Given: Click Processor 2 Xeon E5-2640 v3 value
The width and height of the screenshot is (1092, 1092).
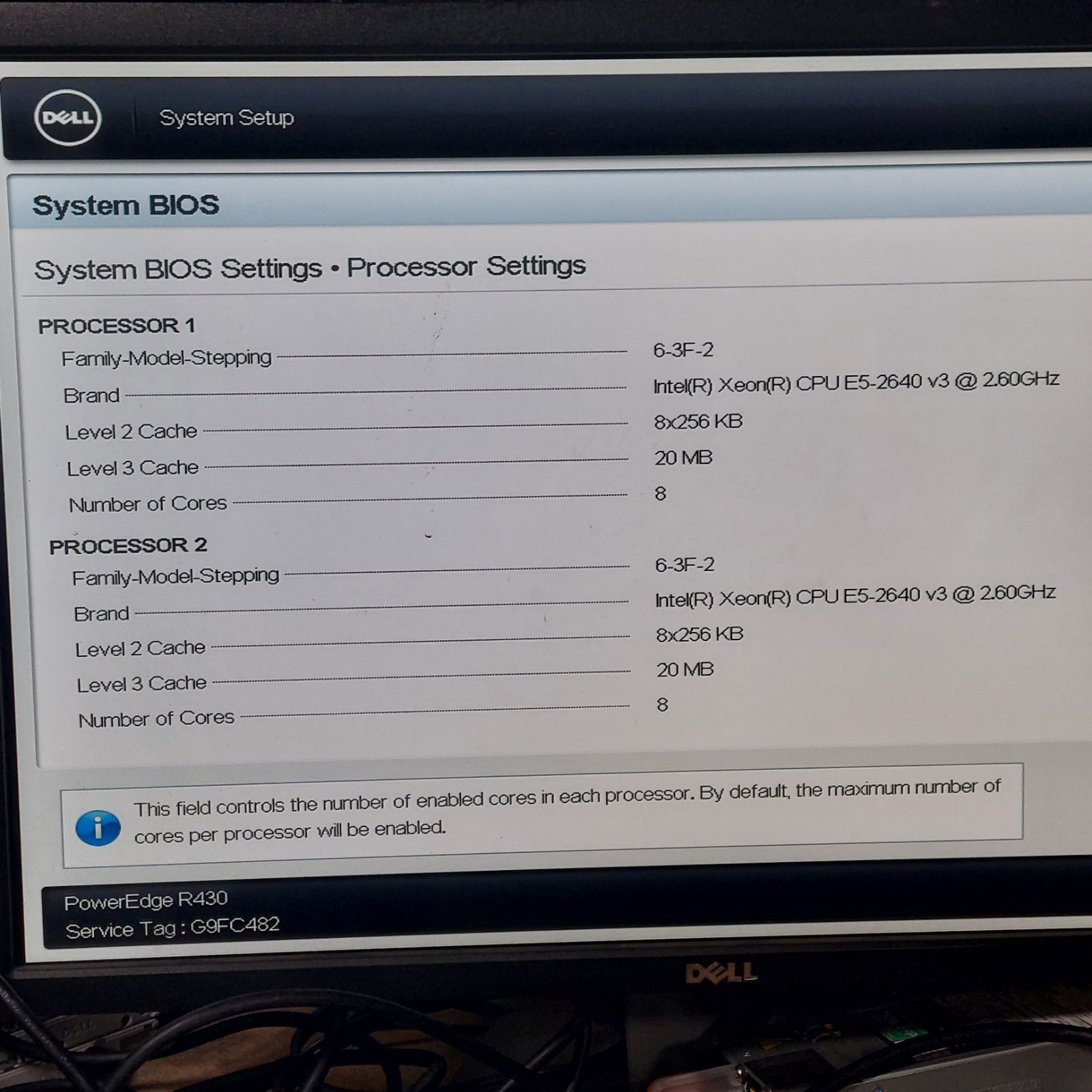Looking at the screenshot, I should 855,596.
